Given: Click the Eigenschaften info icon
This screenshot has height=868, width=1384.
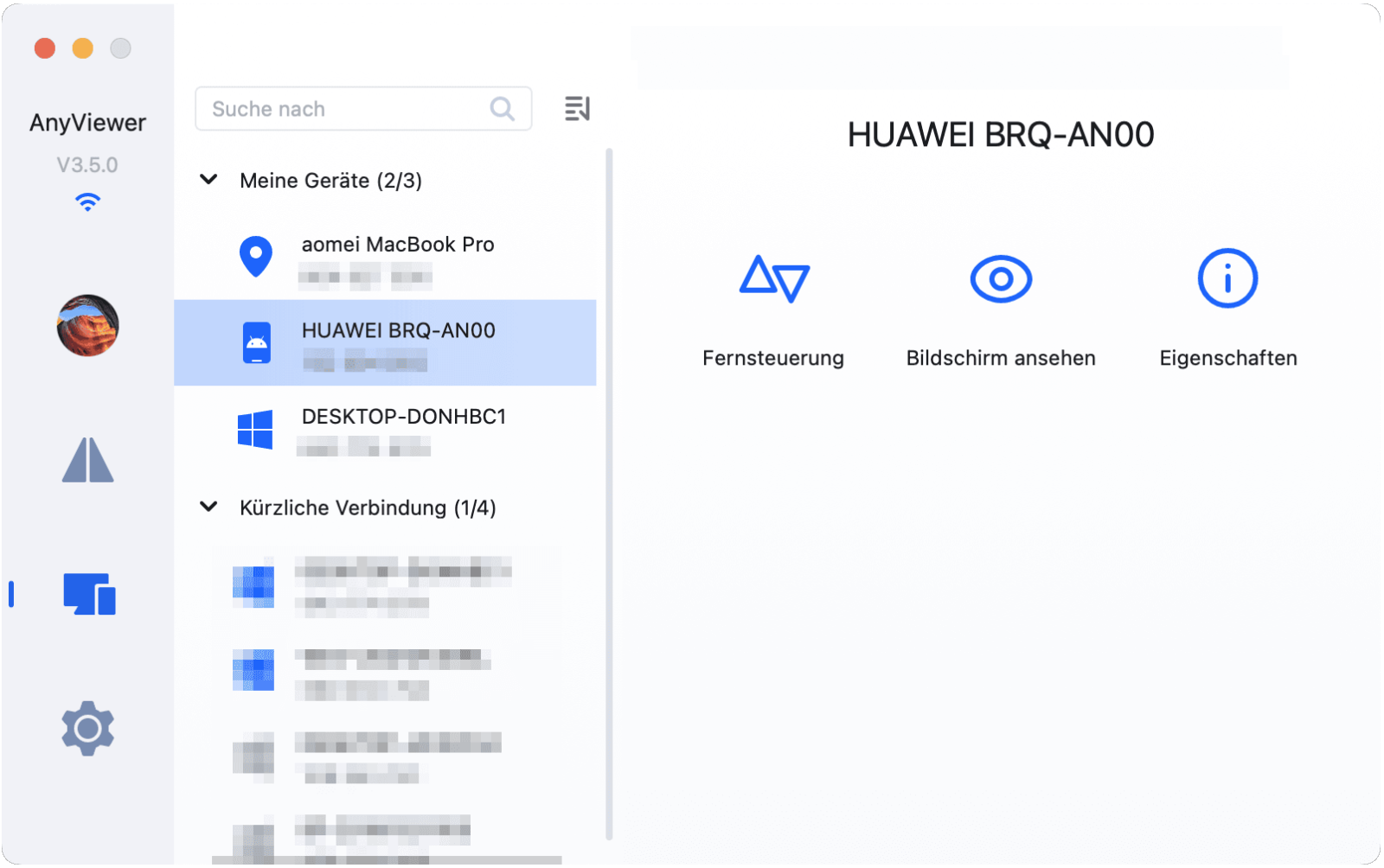Looking at the screenshot, I should tap(1227, 278).
